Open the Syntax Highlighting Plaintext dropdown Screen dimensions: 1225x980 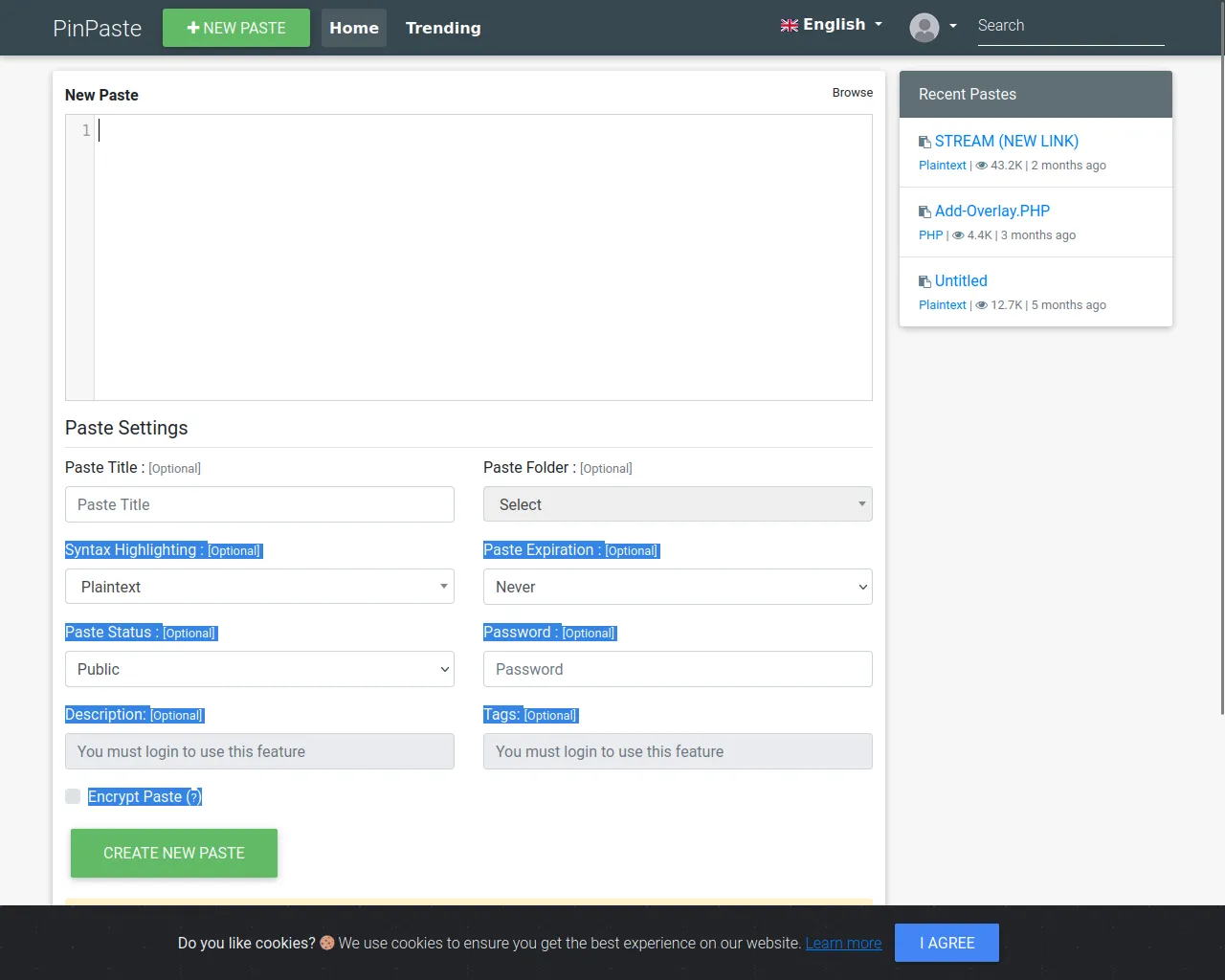tap(259, 587)
